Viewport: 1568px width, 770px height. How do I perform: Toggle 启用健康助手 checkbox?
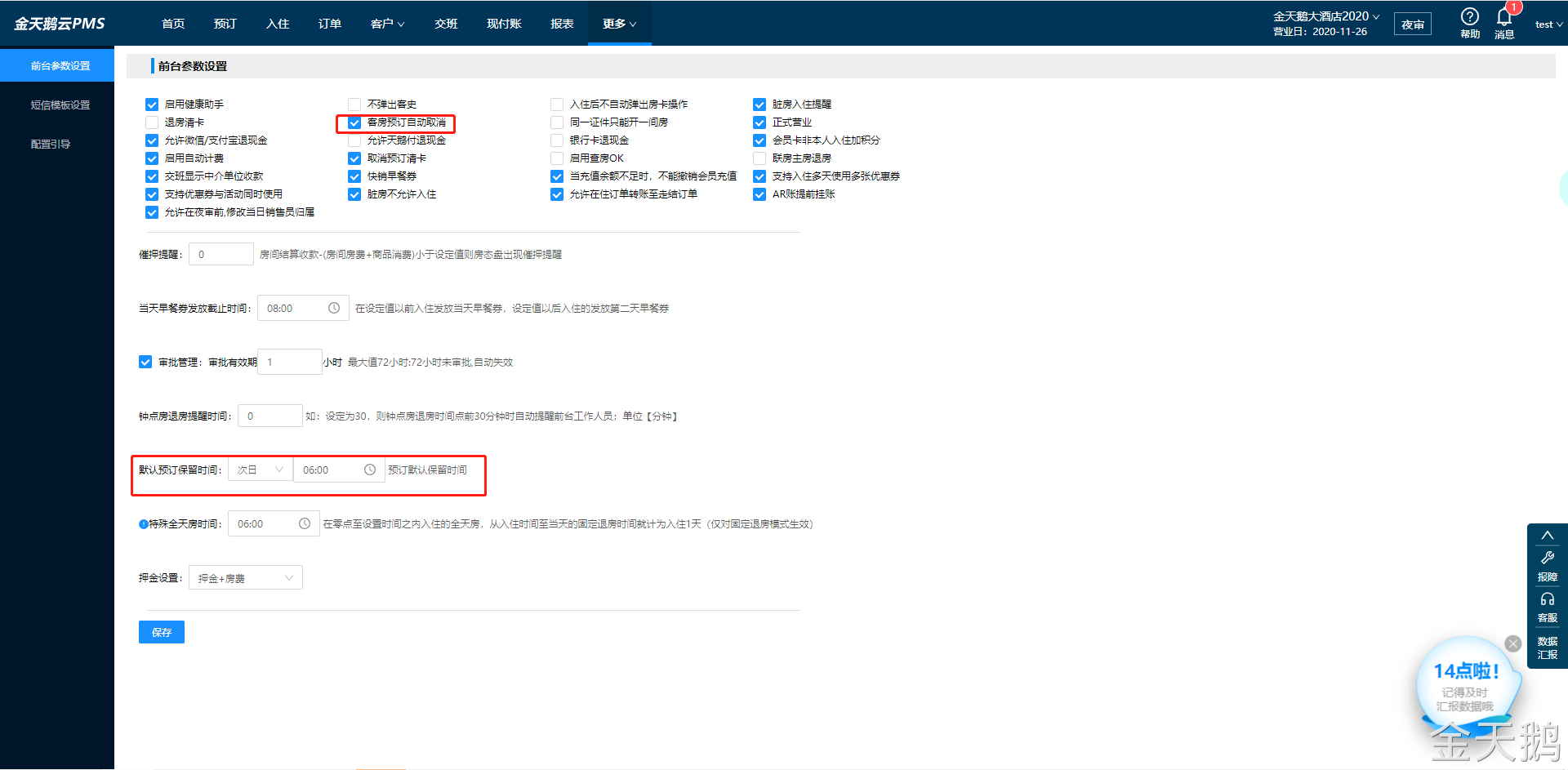pos(152,105)
